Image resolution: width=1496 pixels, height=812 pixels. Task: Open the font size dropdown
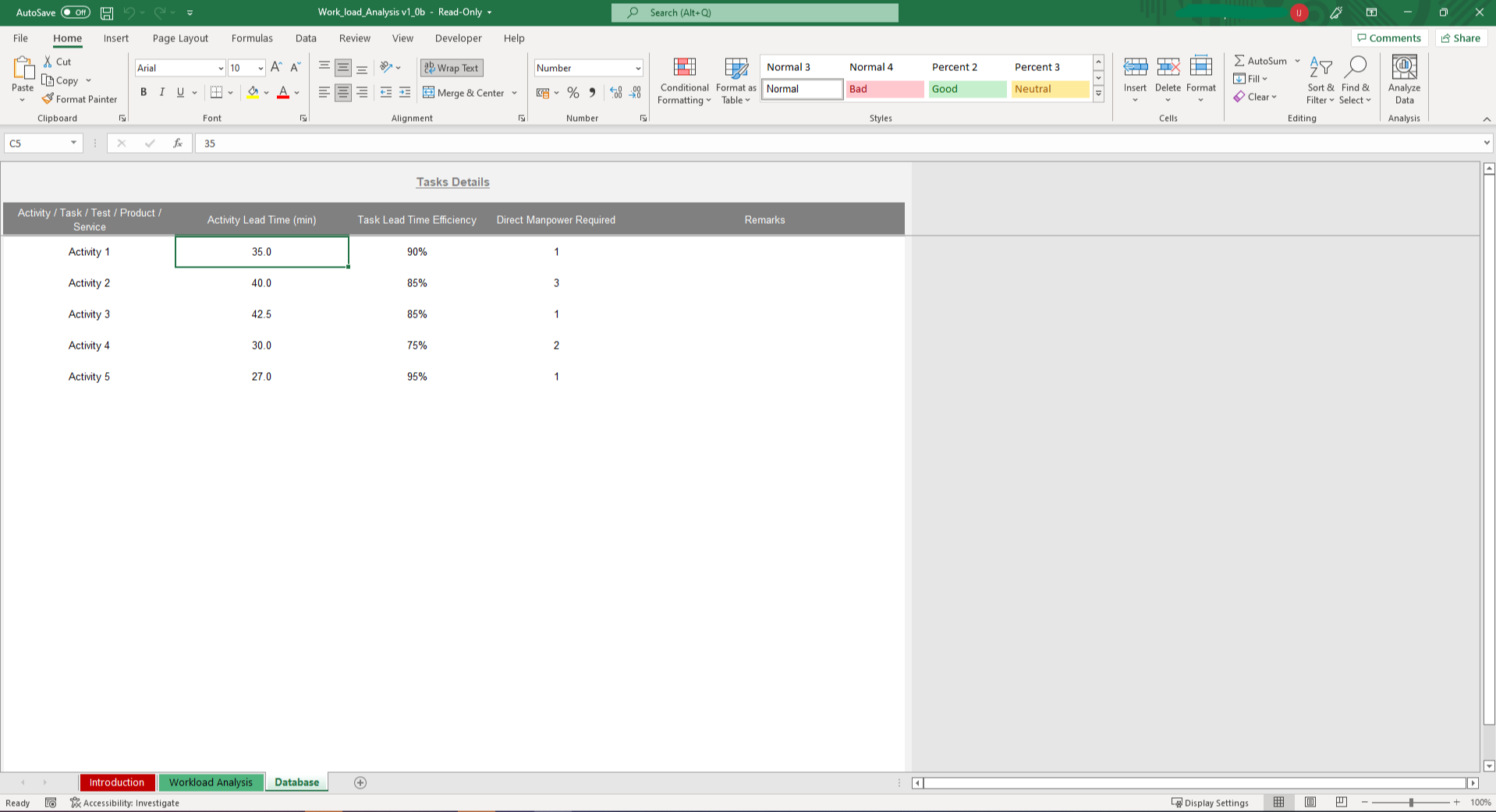click(261, 68)
